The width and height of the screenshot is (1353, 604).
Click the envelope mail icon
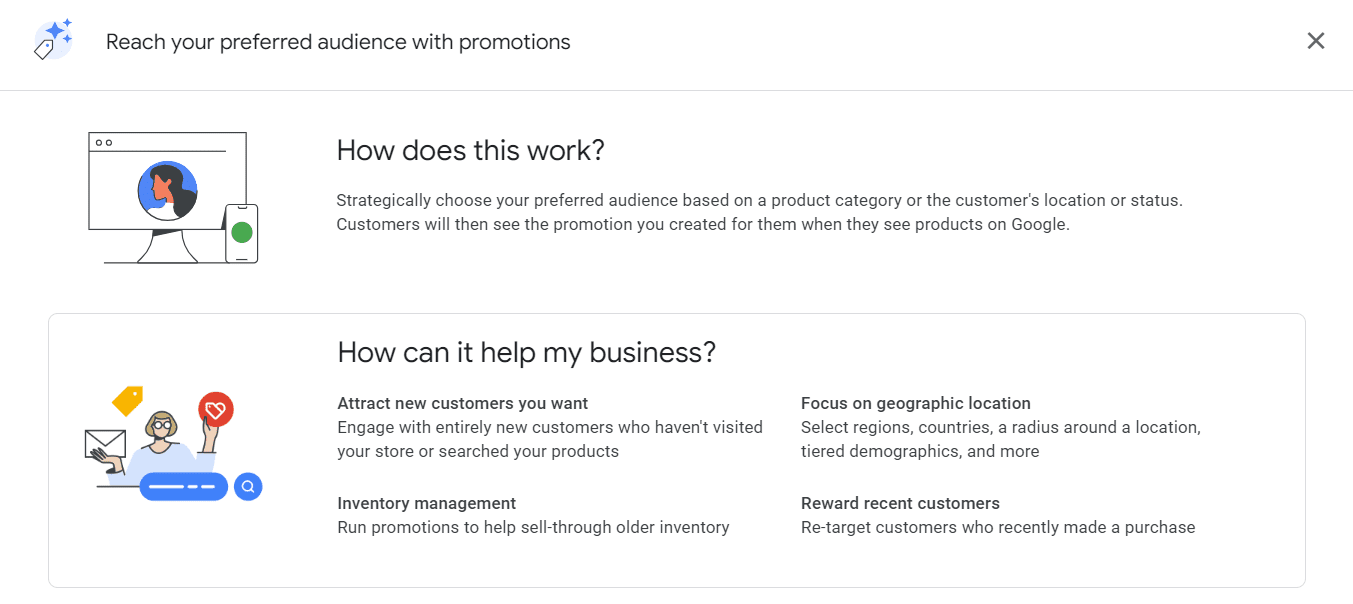105,443
